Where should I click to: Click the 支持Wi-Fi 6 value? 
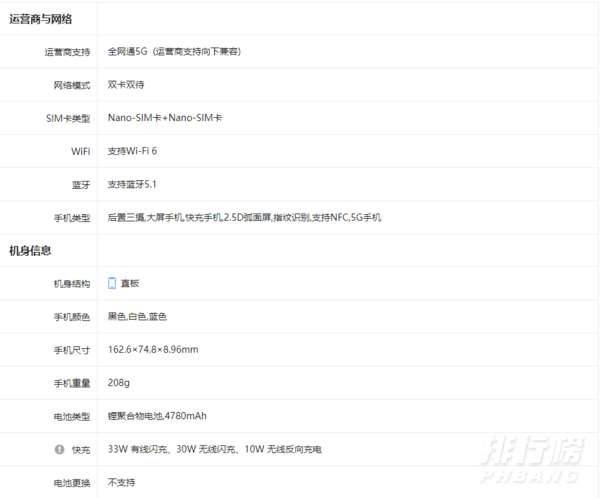[x=133, y=151]
